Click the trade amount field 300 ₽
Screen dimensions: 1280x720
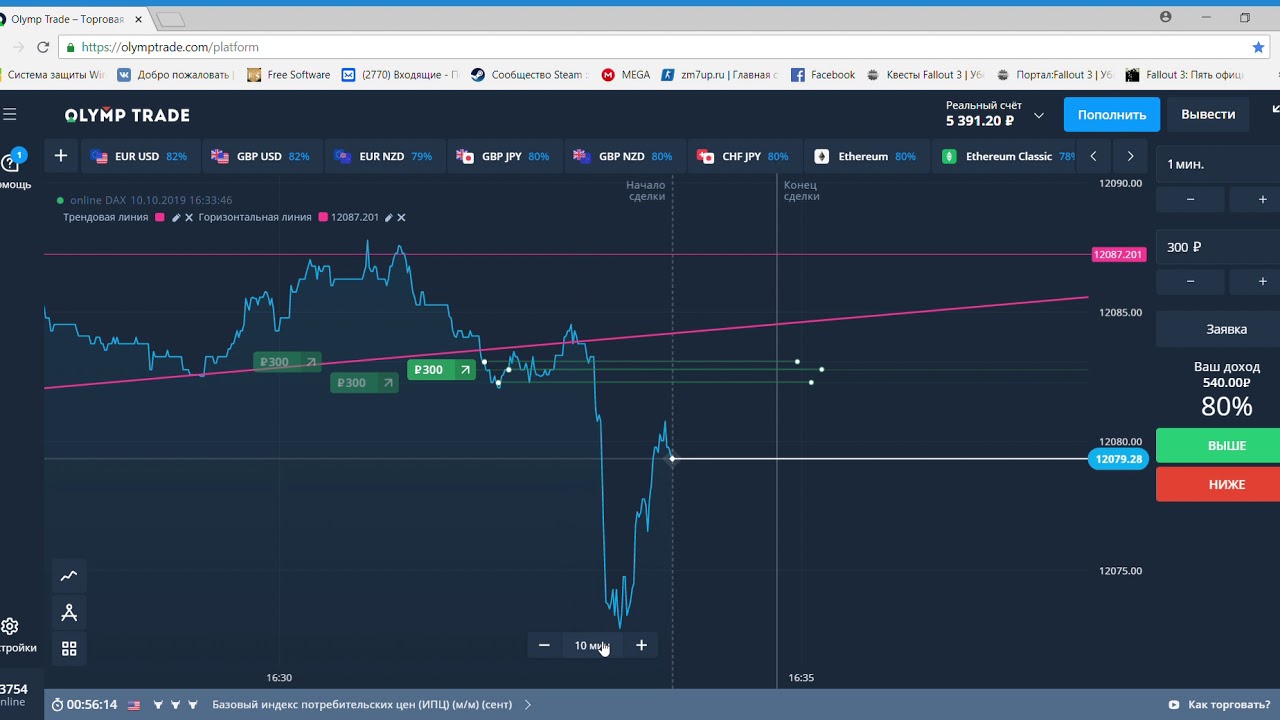pyautogui.click(x=1218, y=247)
